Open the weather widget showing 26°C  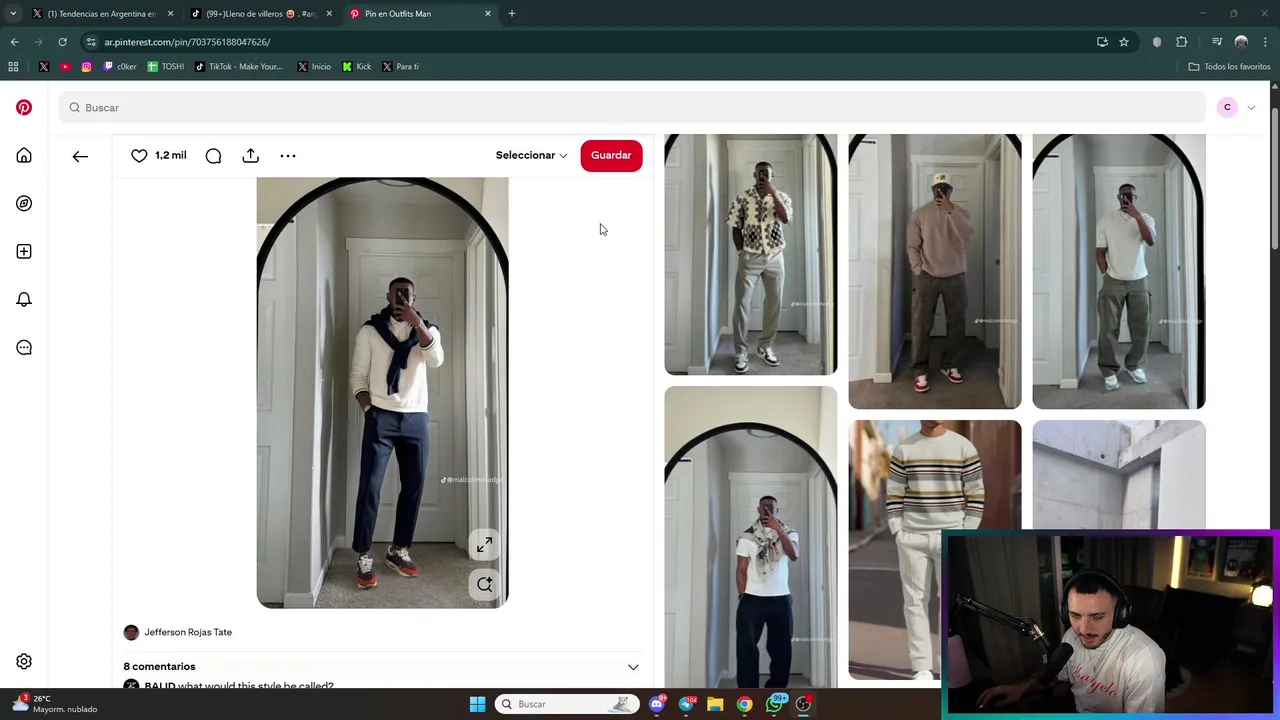[55, 704]
